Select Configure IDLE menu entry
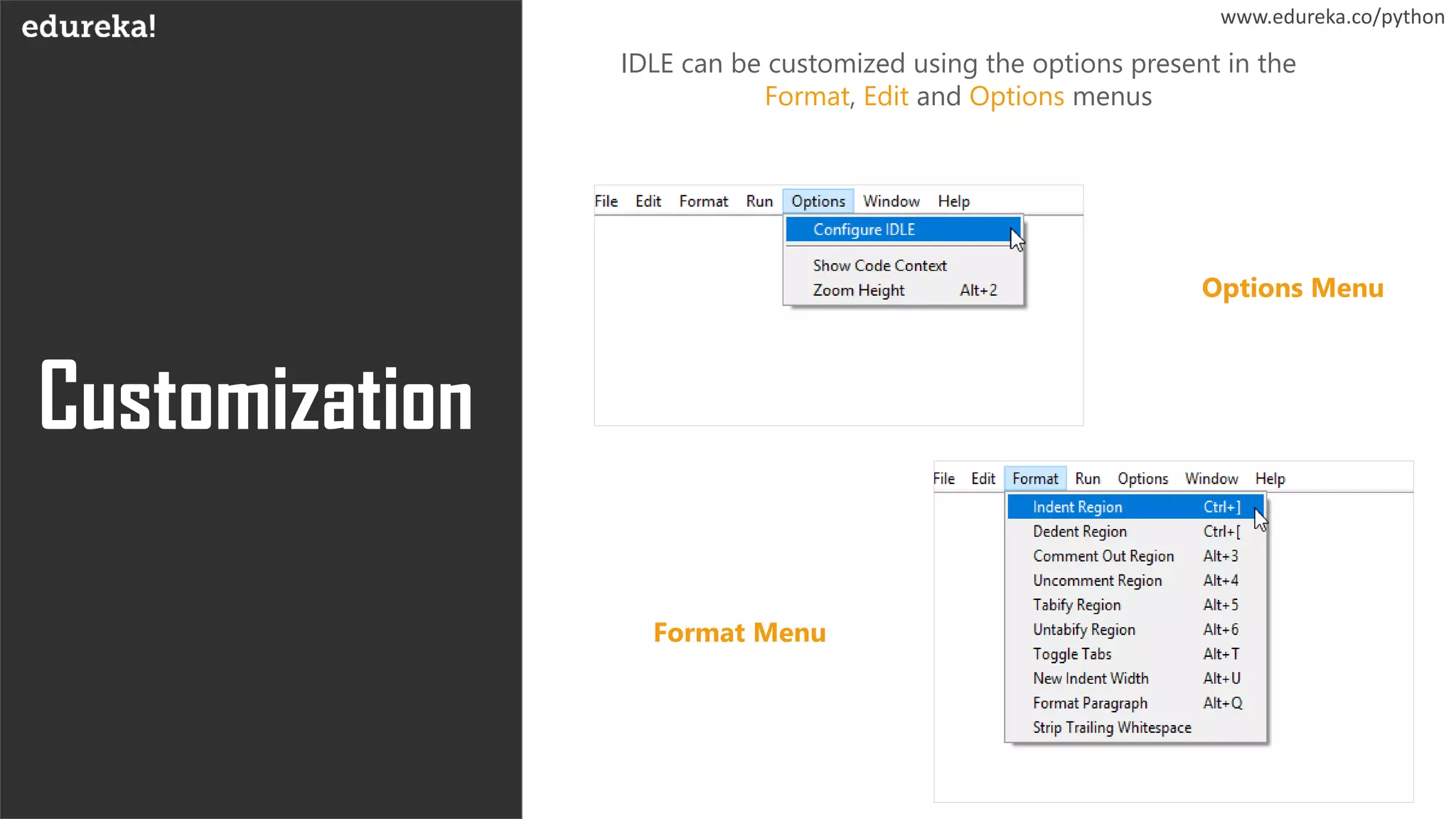Image resolution: width=1456 pixels, height=819 pixels. 903,230
